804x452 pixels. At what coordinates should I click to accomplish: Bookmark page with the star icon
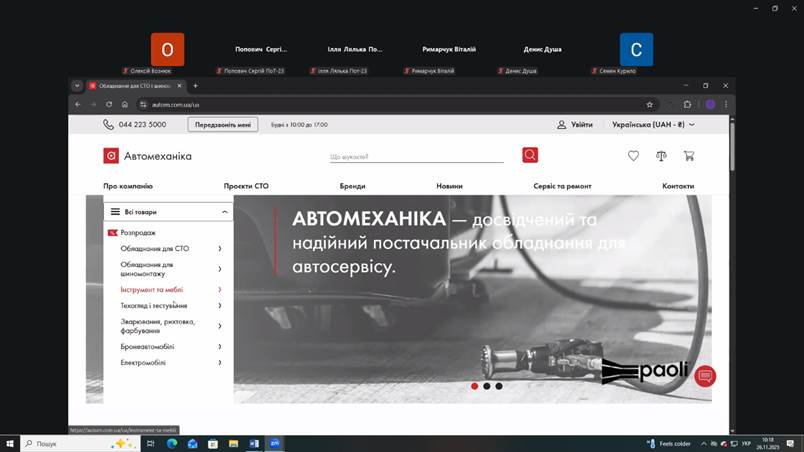pyautogui.click(x=650, y=104)
